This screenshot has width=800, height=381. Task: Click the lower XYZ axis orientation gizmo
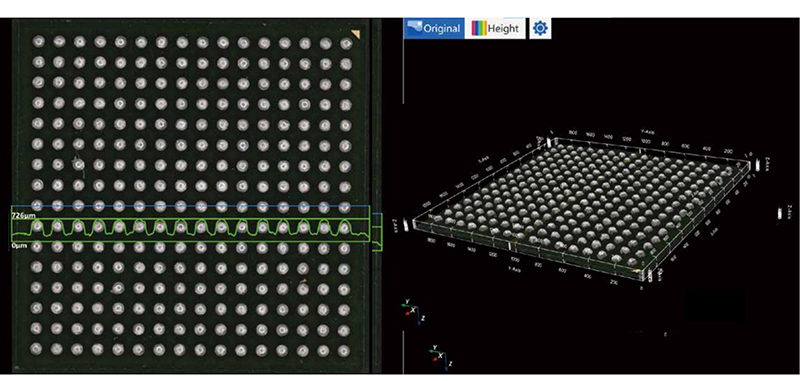(x=441, y=357)
